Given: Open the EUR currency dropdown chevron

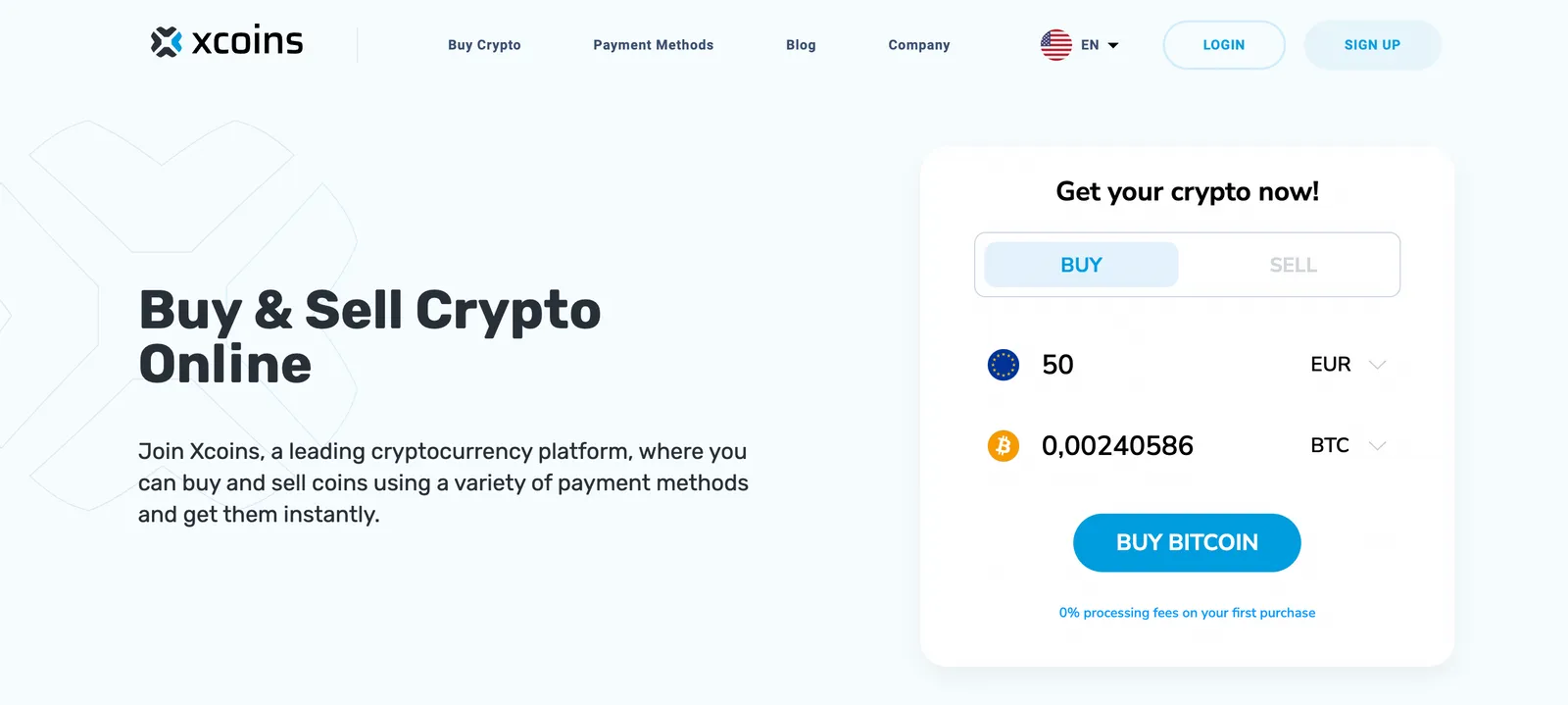Looking at the screenshot, I should [x=1377, y=365].
